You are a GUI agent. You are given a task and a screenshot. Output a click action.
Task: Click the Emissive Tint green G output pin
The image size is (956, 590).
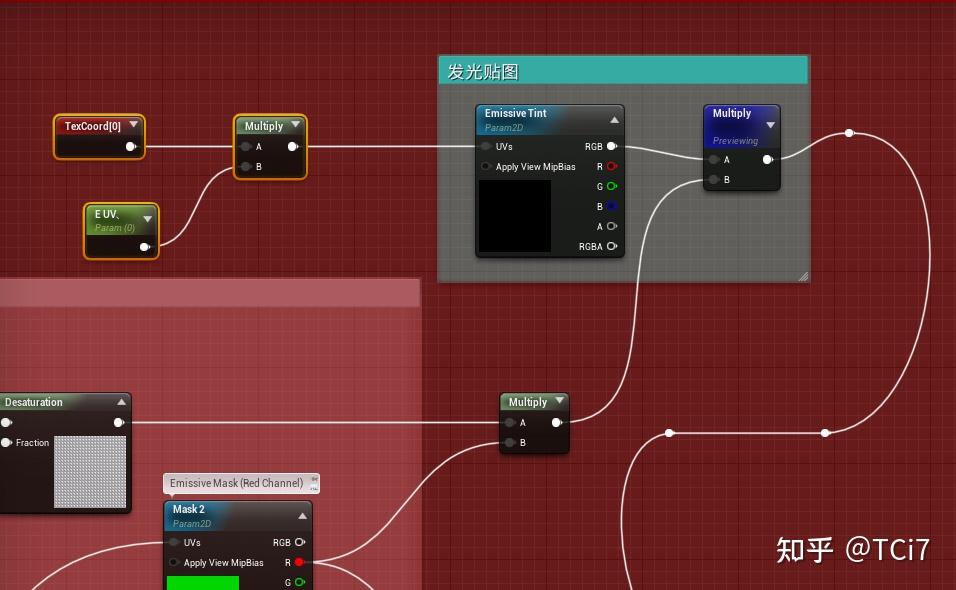(612, 187)
